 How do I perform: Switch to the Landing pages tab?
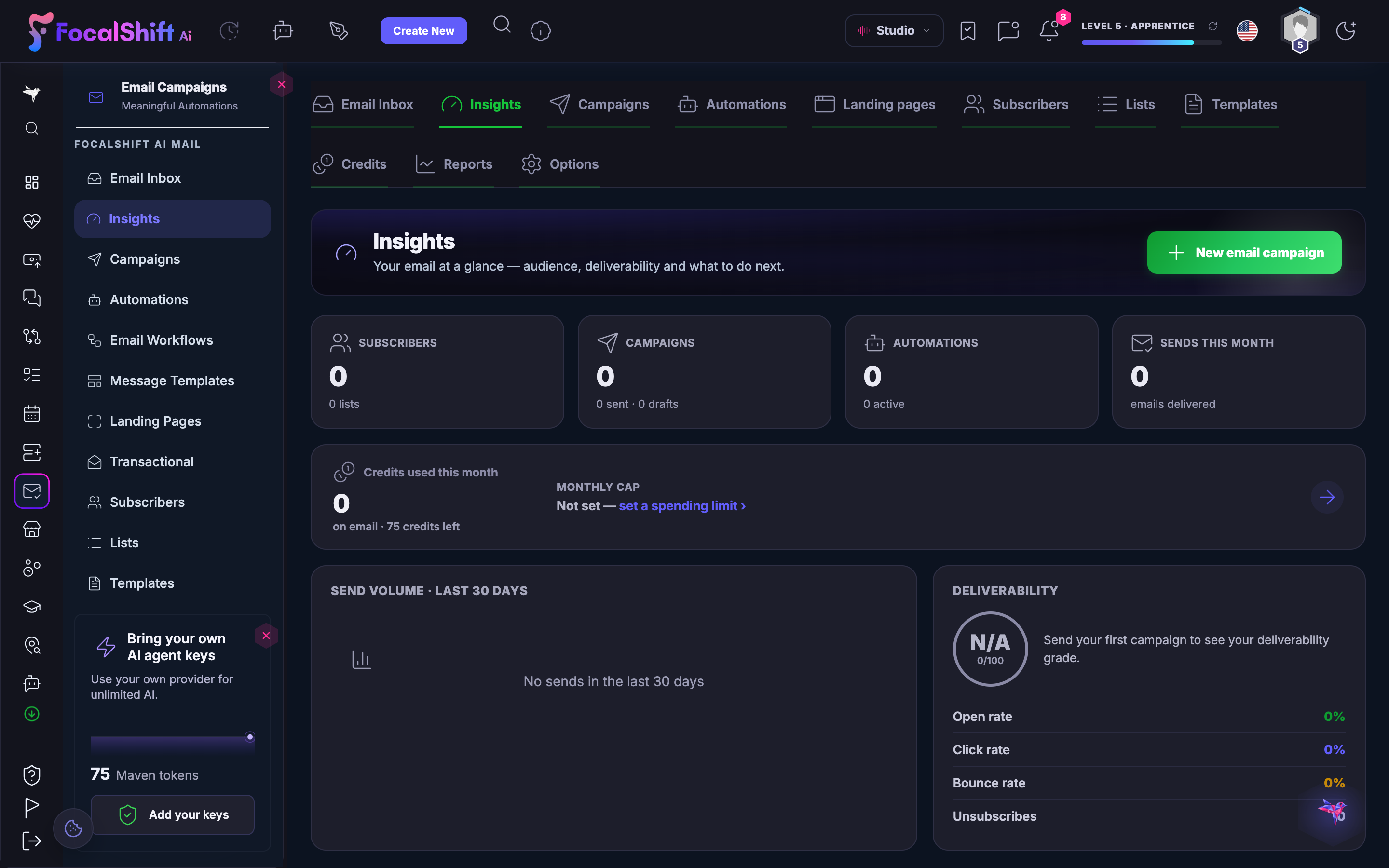pyautogui.click(x=874, y=105)
